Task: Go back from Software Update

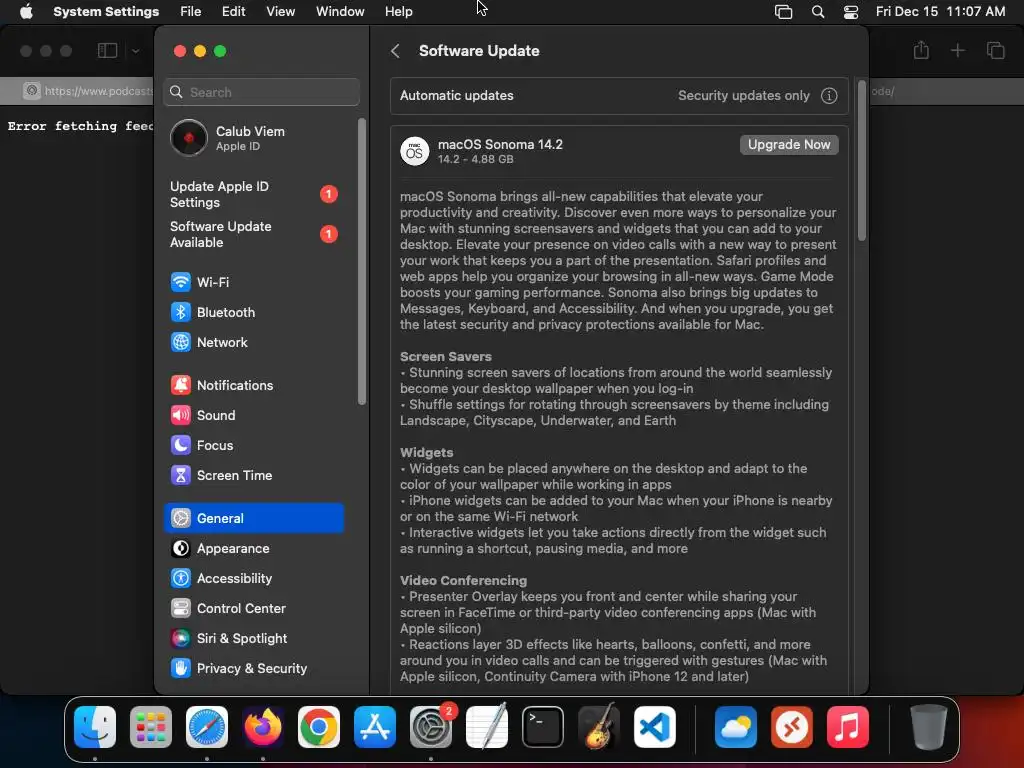Action: (395, 51)
